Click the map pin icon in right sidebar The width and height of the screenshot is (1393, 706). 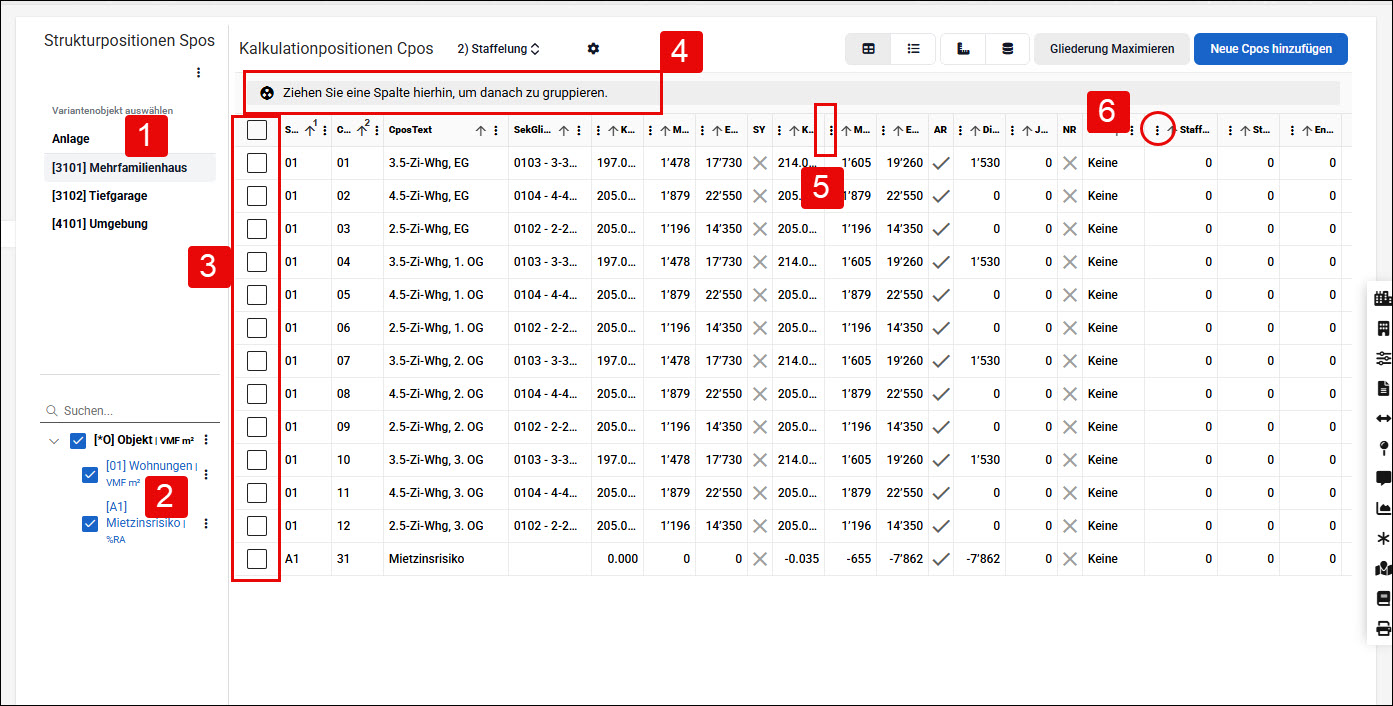pos(1383,448)
